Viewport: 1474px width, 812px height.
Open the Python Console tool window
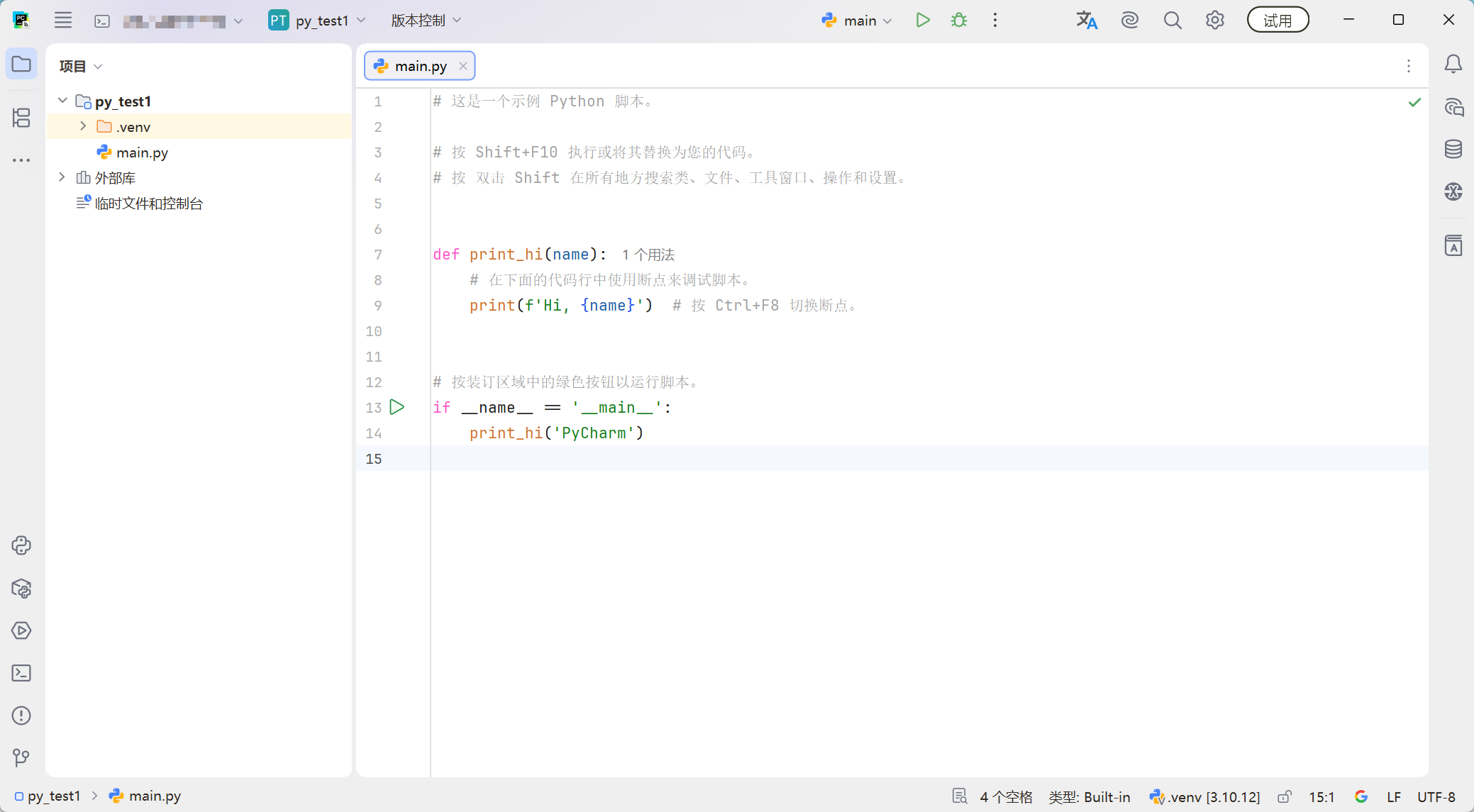point(21,545)
